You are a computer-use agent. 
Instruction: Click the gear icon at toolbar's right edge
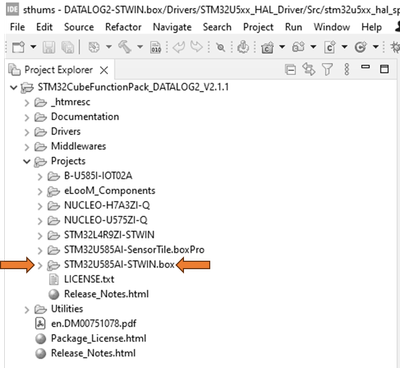click(396, 47)
